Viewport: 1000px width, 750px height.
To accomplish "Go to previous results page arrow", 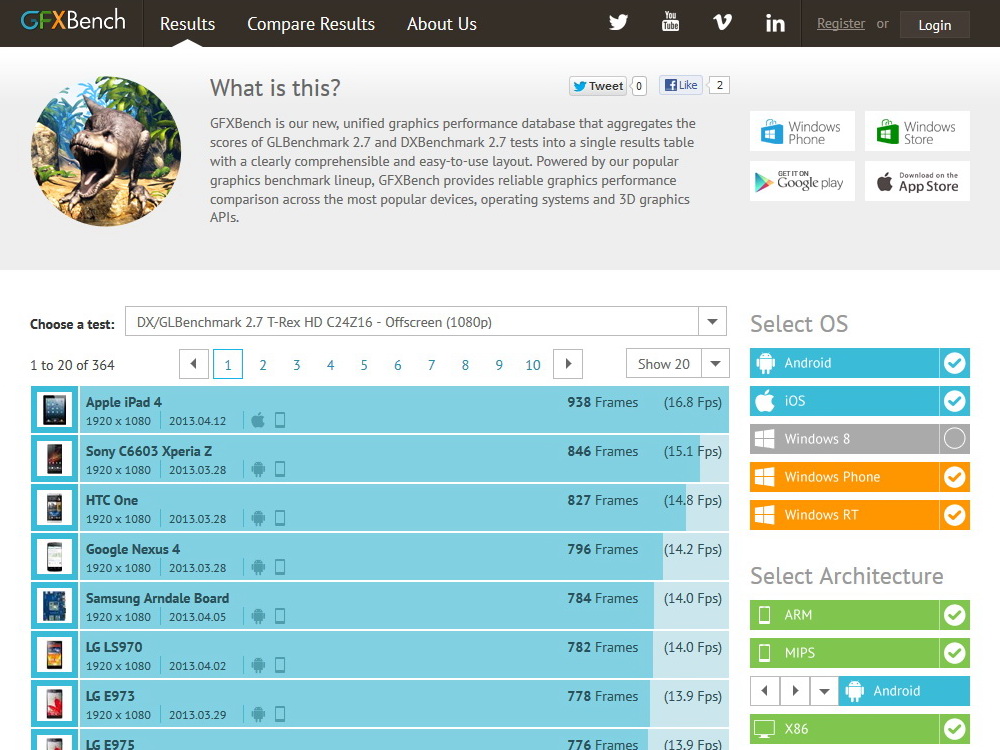I will [x=194, y=364].
